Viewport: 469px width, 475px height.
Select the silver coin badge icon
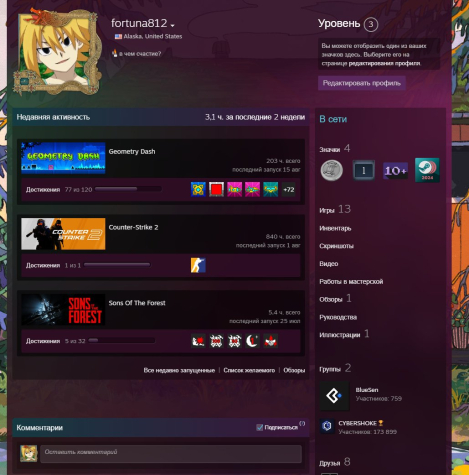tap(332, 170)
